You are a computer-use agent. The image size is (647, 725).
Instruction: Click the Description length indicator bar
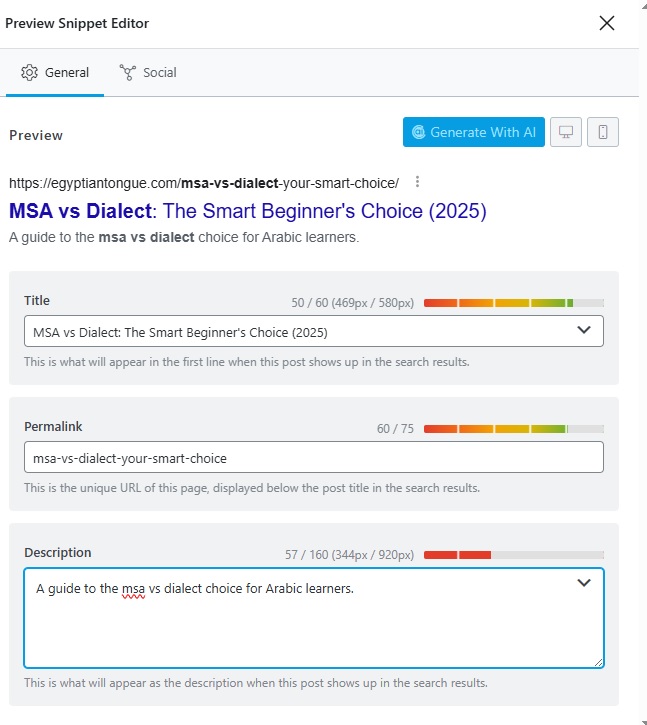(513, 555)
